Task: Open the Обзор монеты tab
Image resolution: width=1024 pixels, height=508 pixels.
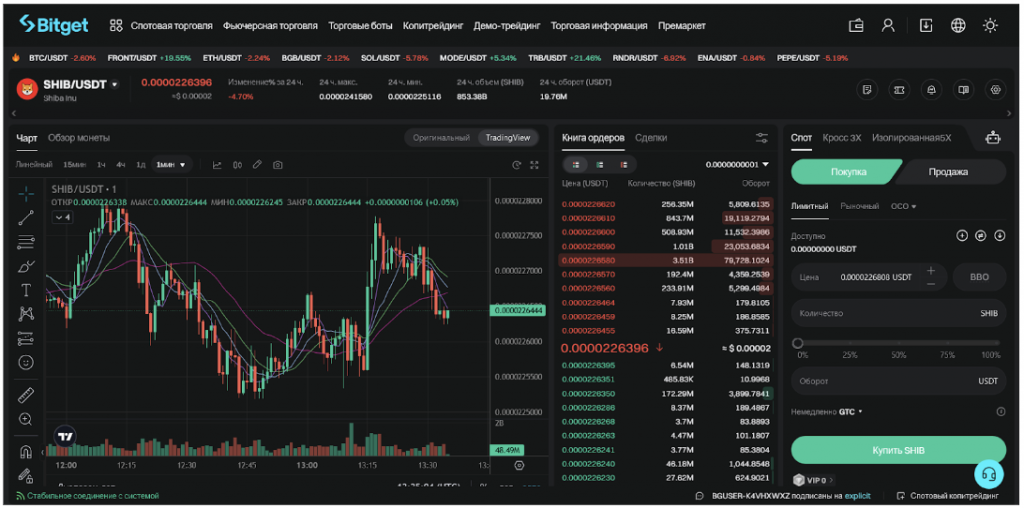Action: pos(79,137)
